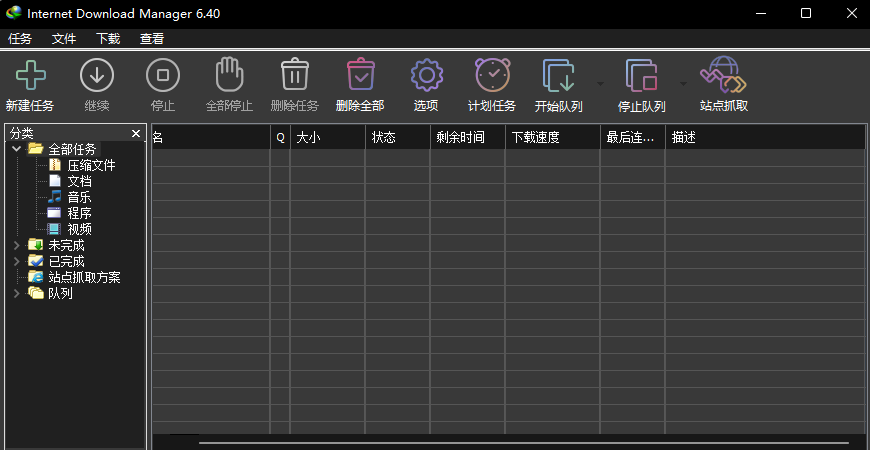This screenshot has height=450, width=870.
Task: Close the 分类 panel
Action: 136,133
